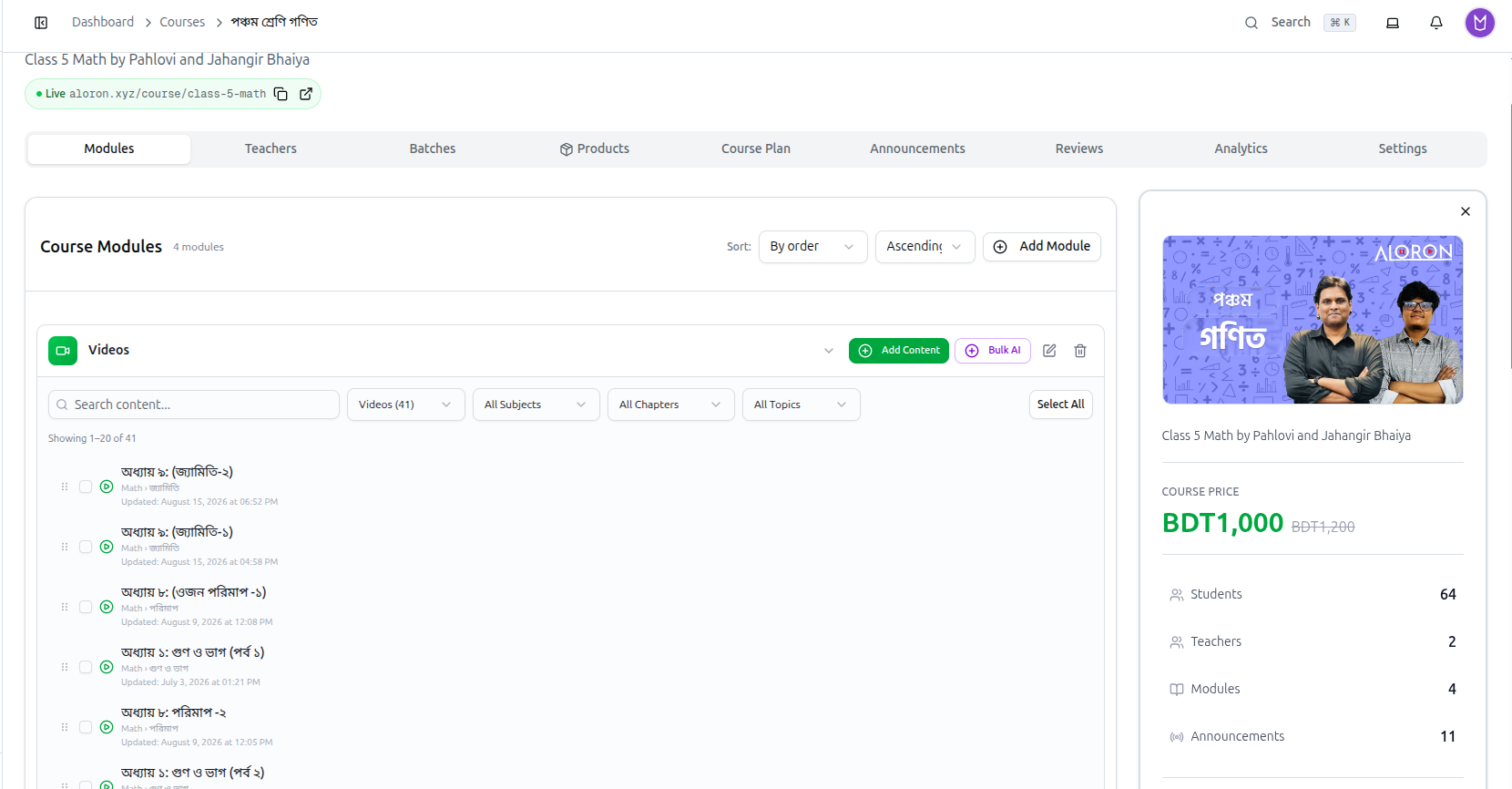Switch to the Teachers tab
Image resolution: width=1512 pixels, height=789 pixels.
pyautogui.click(x=271, y=149)
